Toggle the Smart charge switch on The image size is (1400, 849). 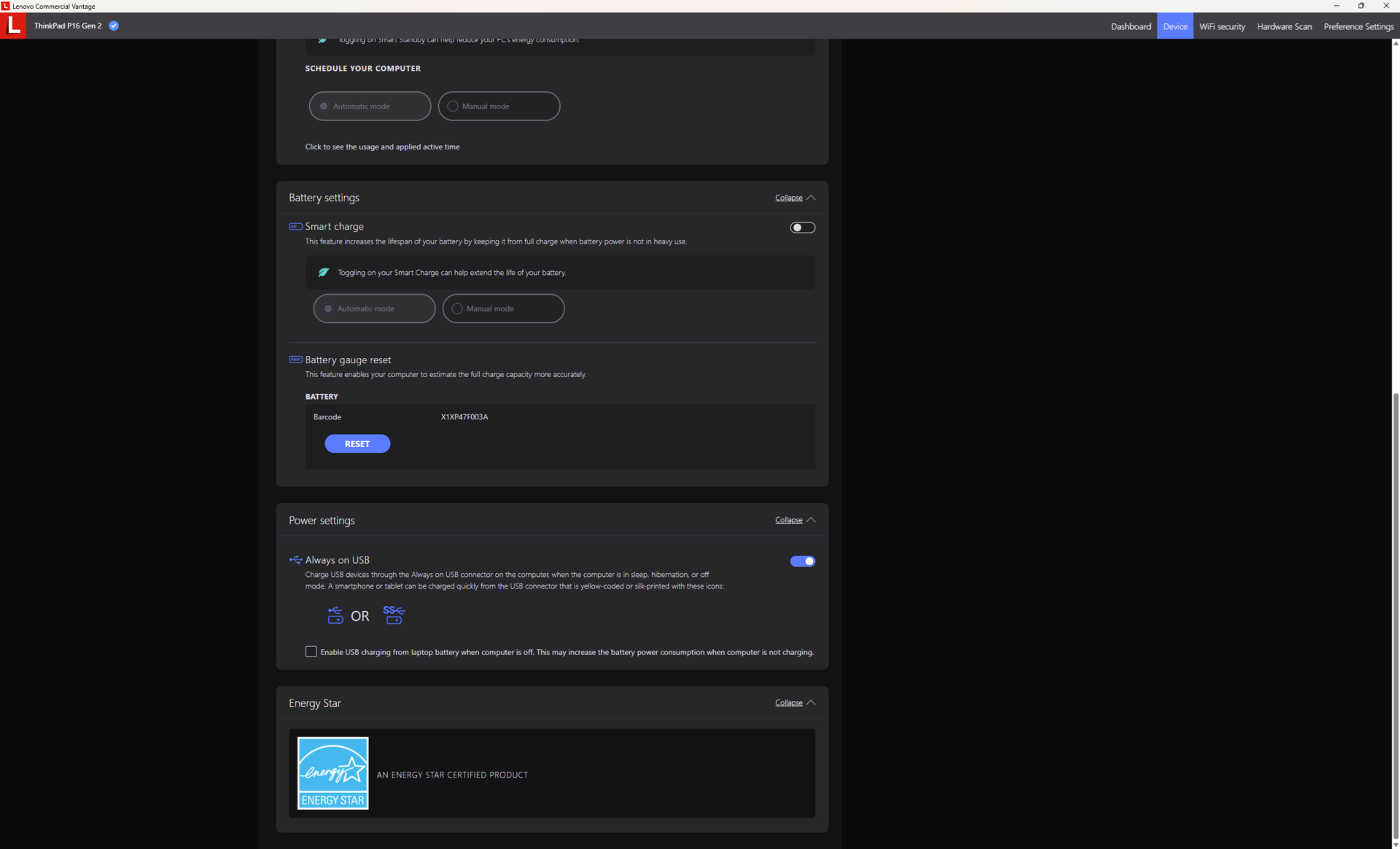click(x=802, y=228)
